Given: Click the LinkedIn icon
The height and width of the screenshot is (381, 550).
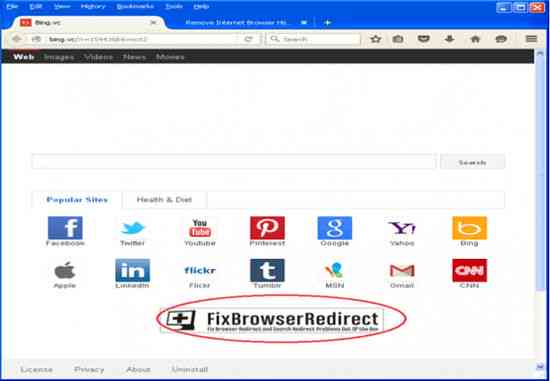Looking at the screenshot, I should (133, 270).
